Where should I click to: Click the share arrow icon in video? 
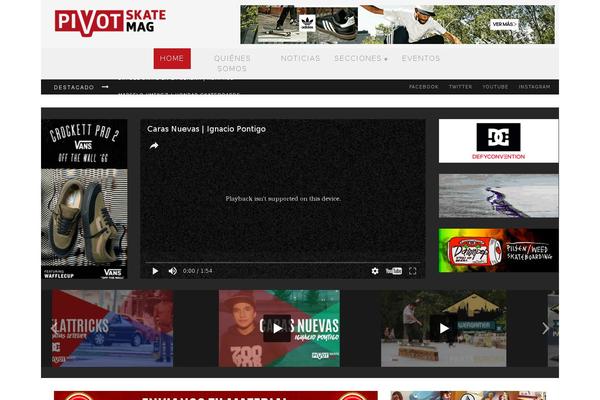[x=154, y=146]
